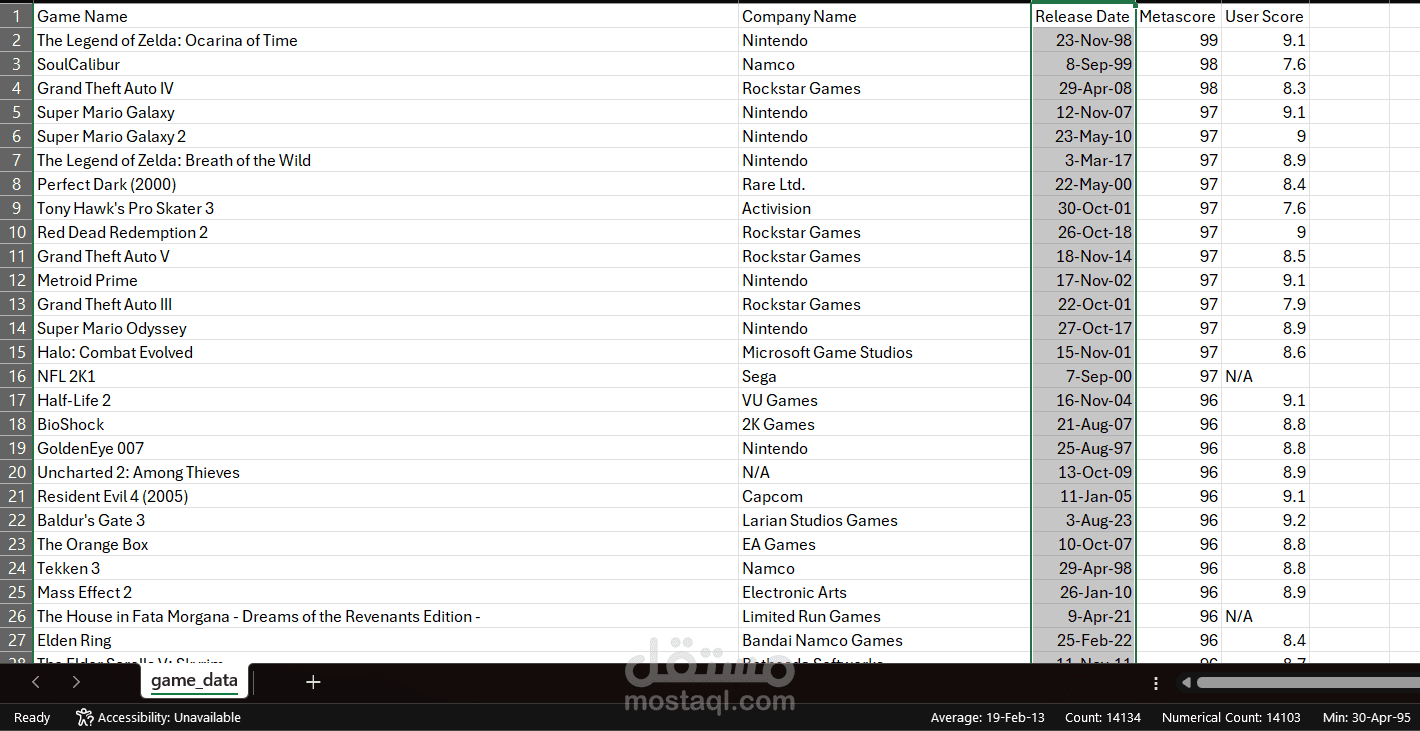Select row 16 header

(x=17, y=376)
